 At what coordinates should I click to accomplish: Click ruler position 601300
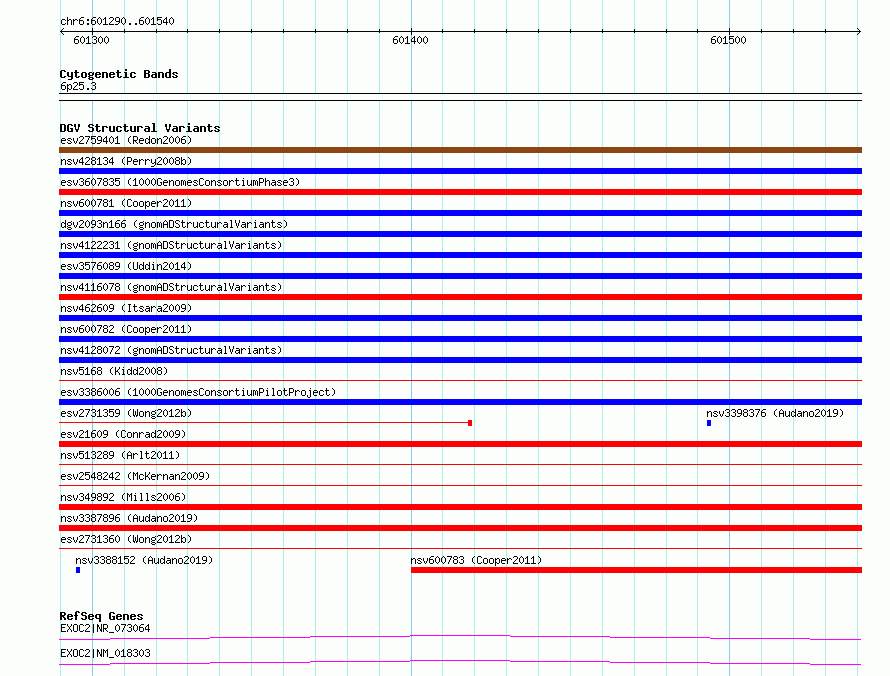point(91,40)
